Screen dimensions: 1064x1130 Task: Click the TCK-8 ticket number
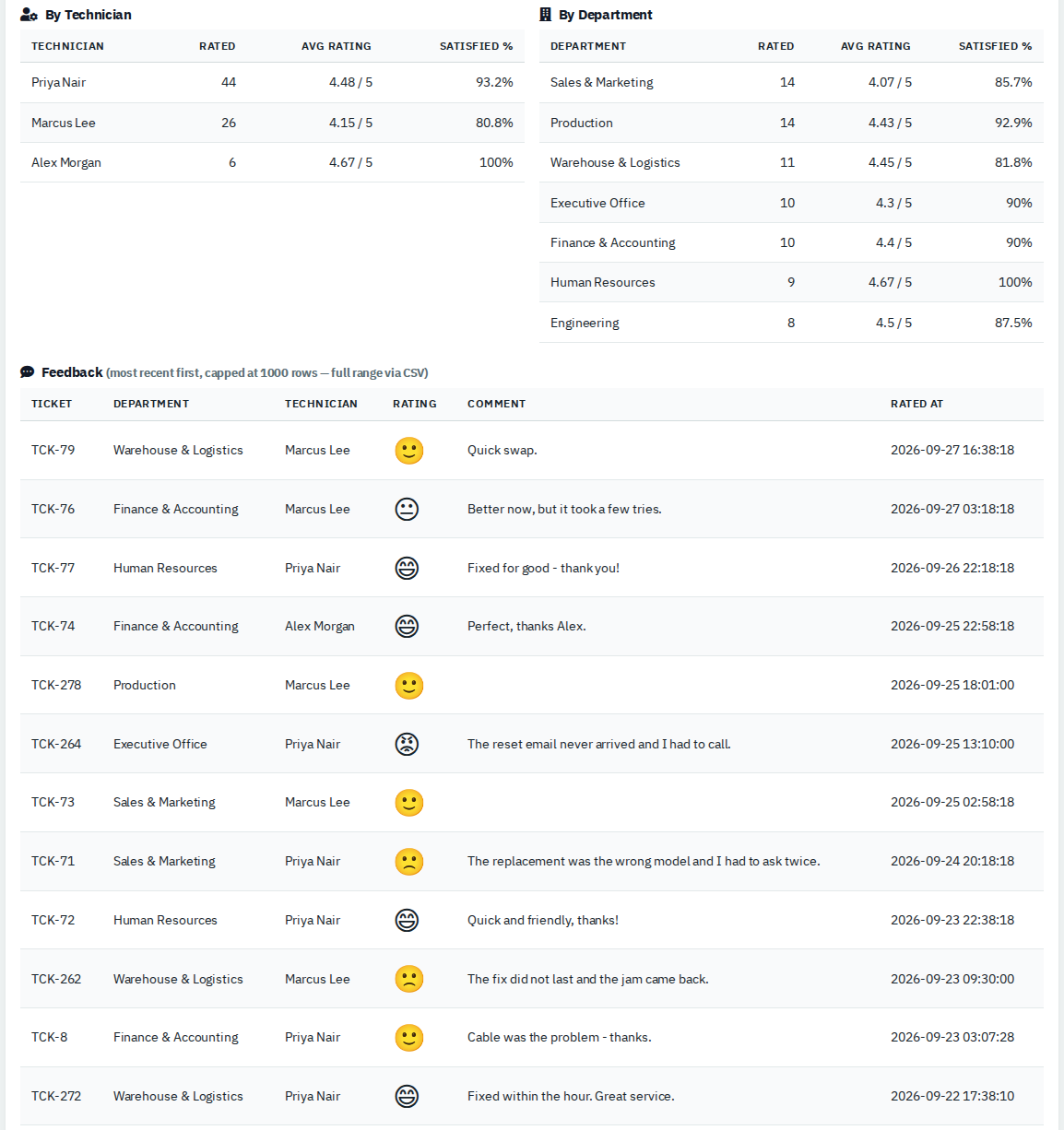click(x=50, y=1037)
